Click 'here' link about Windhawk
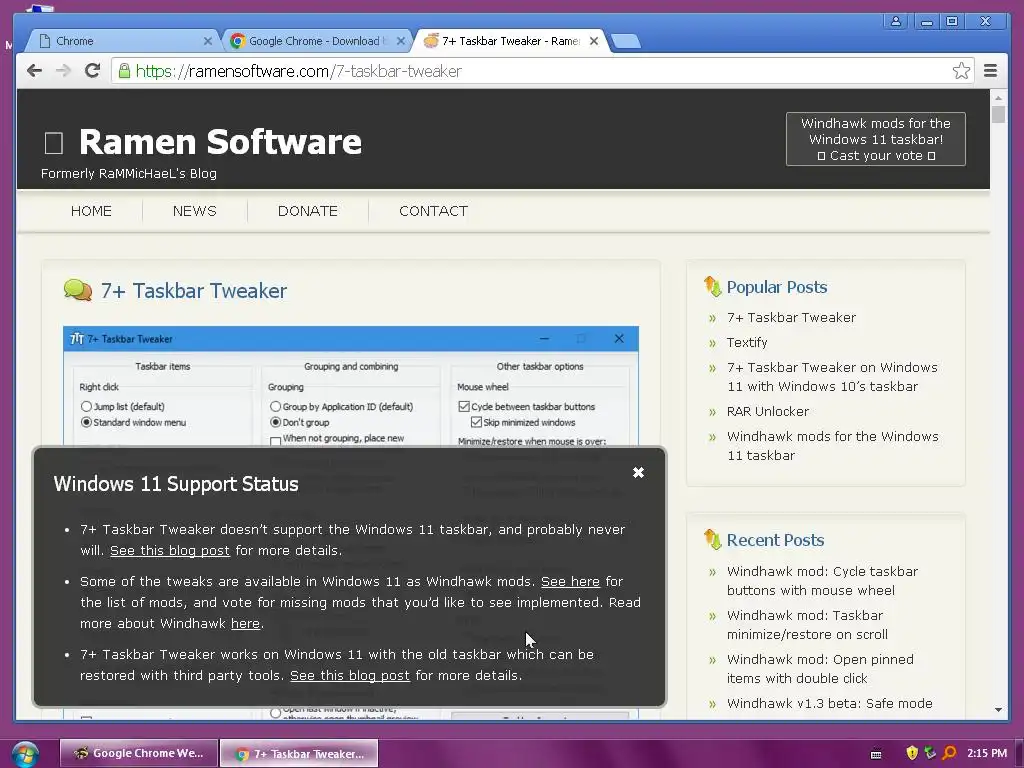 pyautogui.click(x=246, y=624)
